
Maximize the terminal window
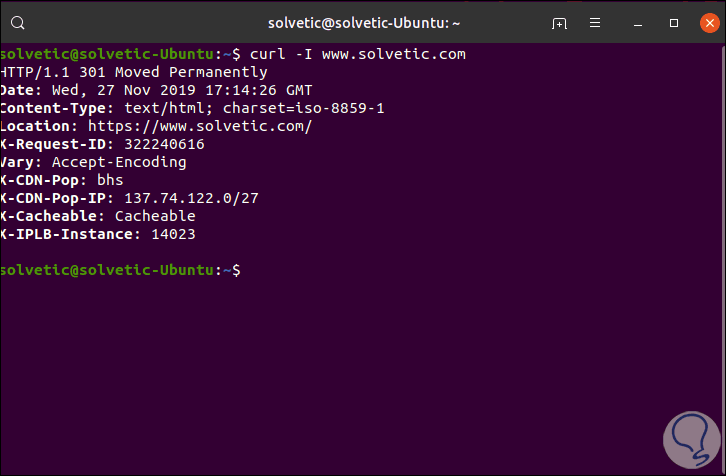674,22
